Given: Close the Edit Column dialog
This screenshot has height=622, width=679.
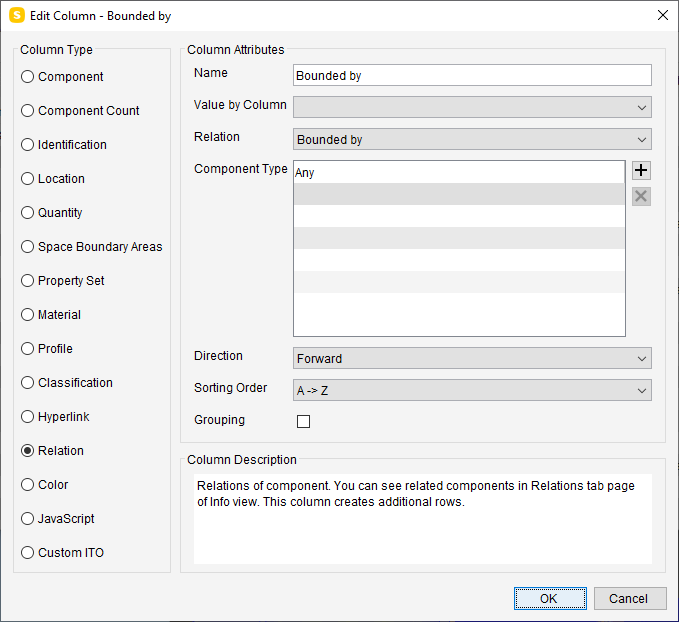Looking at the screenshot, I should pyautogui.click(x=663, y=16).
